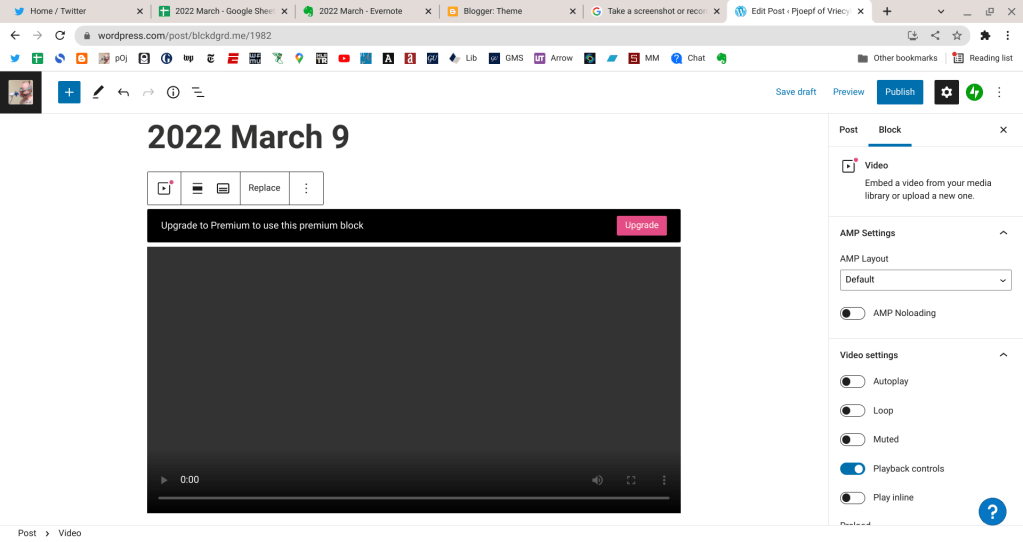Open the AMP Layout dropdown
This screenshot has height=542, width=1023.
[x=925, y=280]
